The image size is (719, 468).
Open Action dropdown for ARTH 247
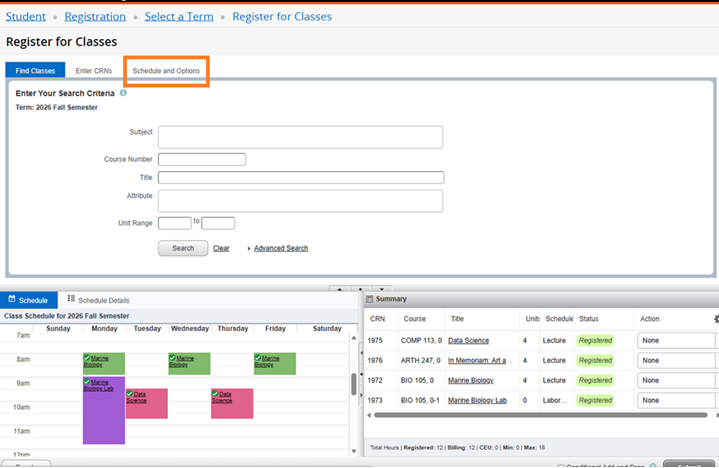click(677, 360)
